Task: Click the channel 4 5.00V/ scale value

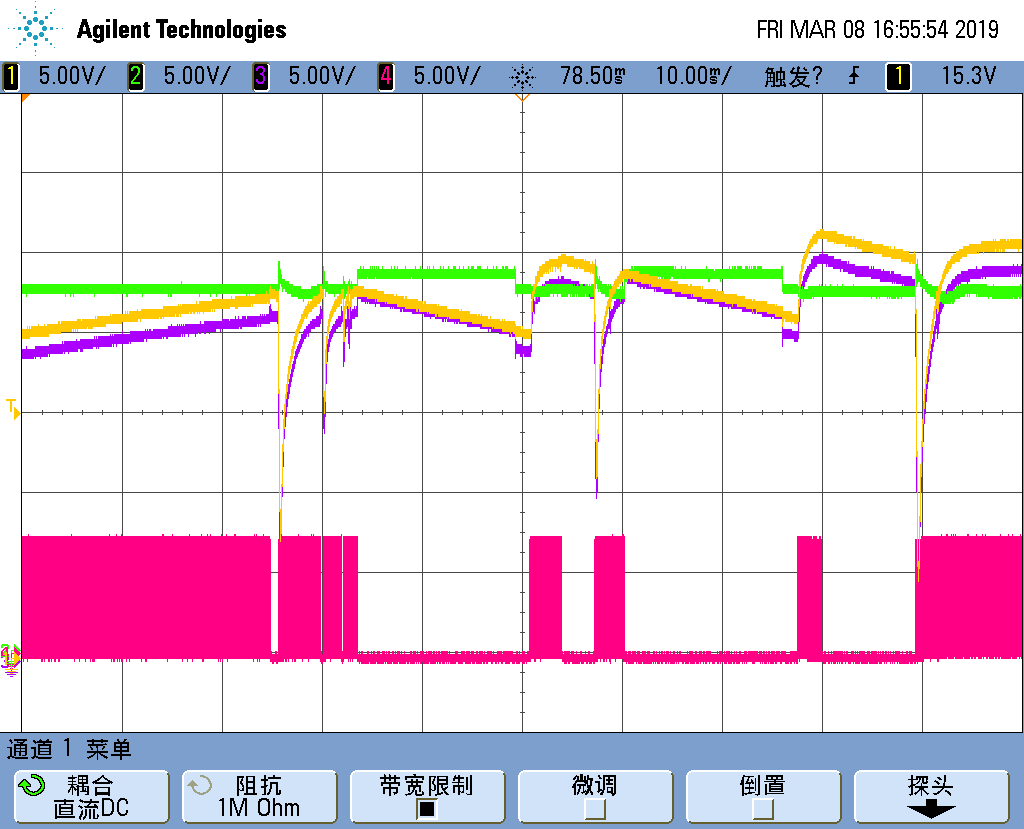Action: pyautogui.click(x=447, y=76)
